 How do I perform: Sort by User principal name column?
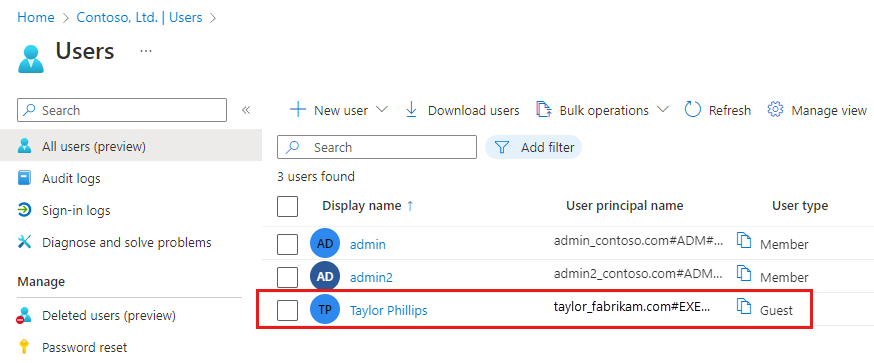pos(624,206)
